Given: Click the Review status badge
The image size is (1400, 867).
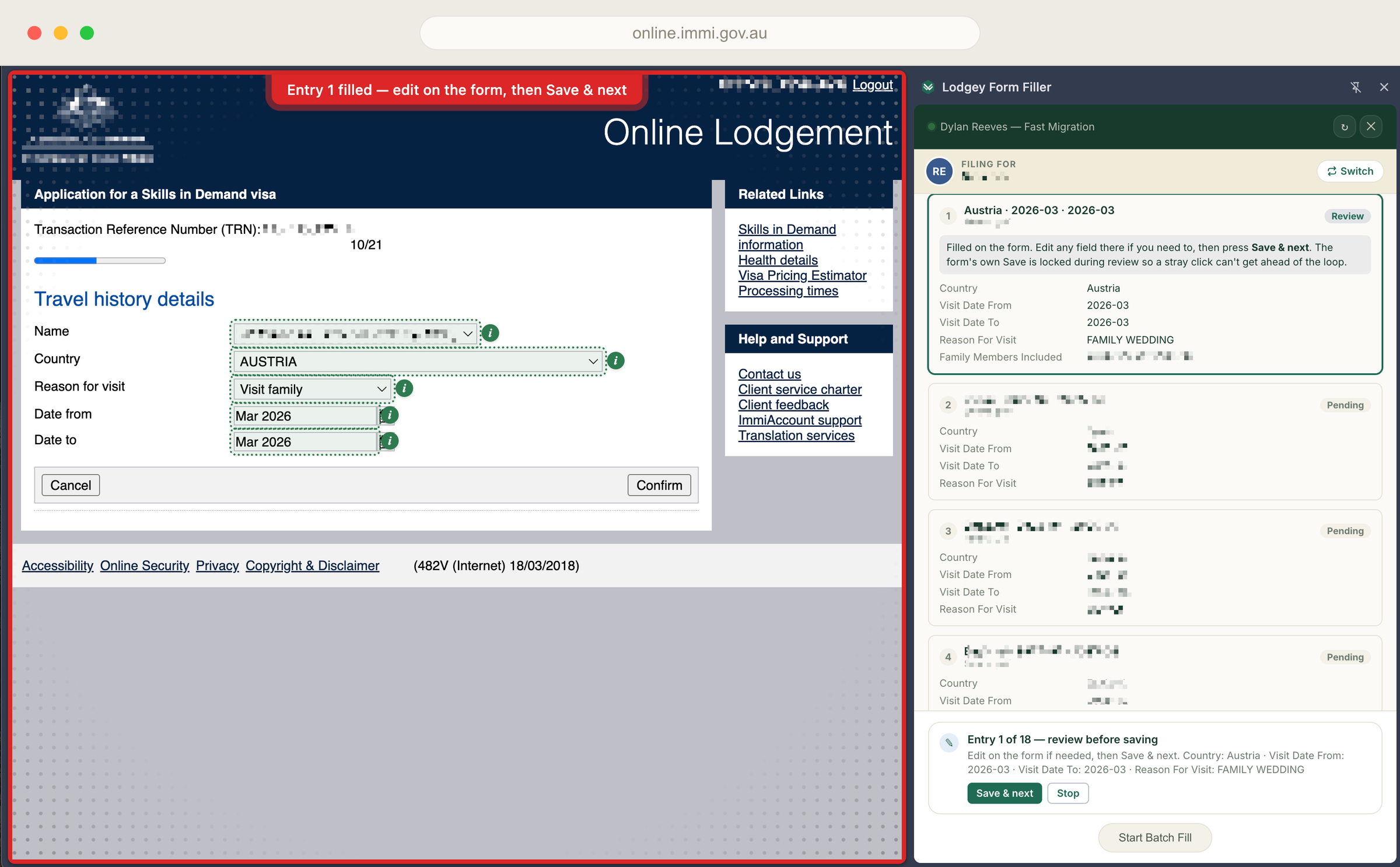Looking at the screenshot, I should (x=1347, y=216).
